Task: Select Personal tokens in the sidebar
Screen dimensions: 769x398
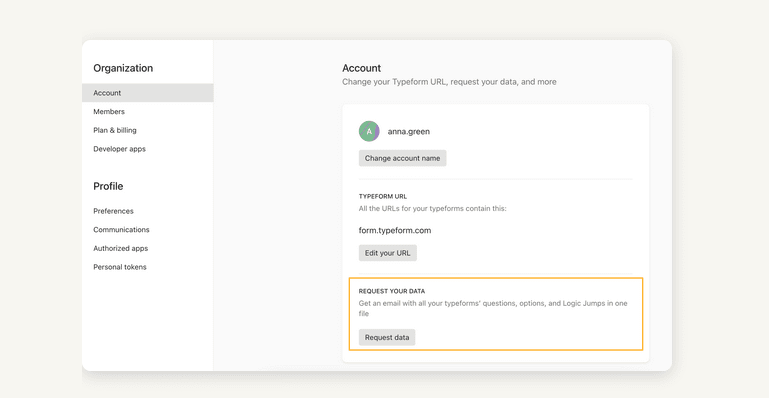Action: tap(120, 267)
